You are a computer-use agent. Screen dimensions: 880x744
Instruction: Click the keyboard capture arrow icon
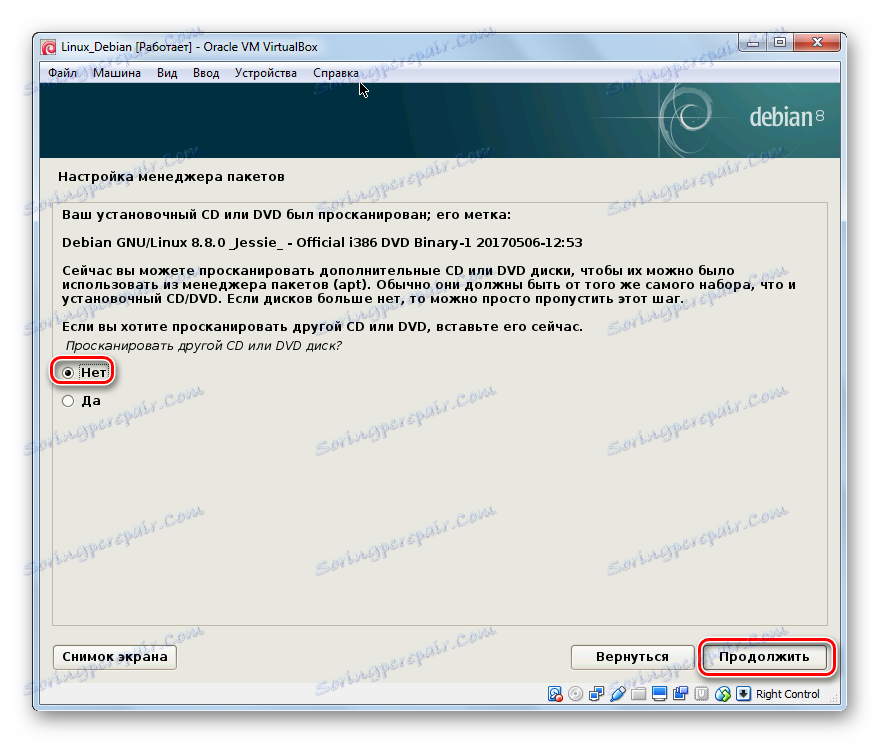(x=743, y=694)
